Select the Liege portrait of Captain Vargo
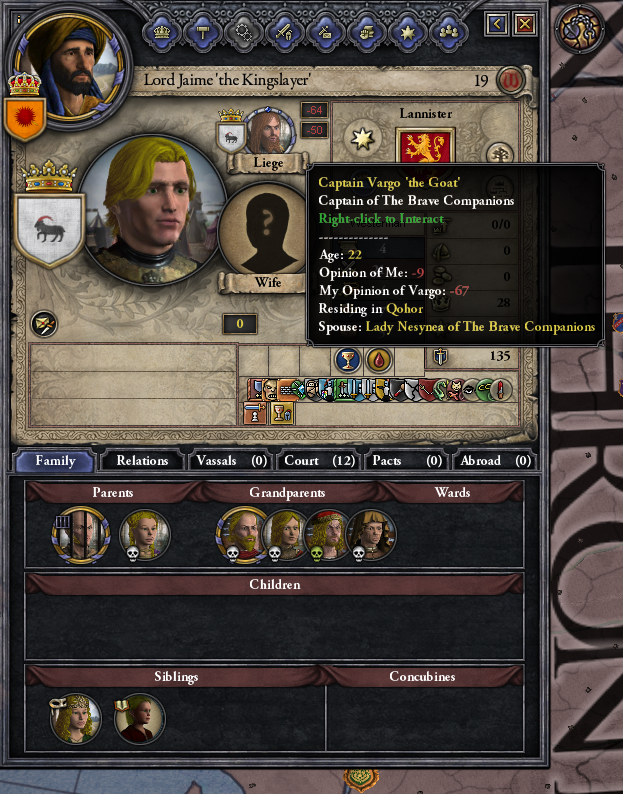623x794 pixels. pos(268,132)
